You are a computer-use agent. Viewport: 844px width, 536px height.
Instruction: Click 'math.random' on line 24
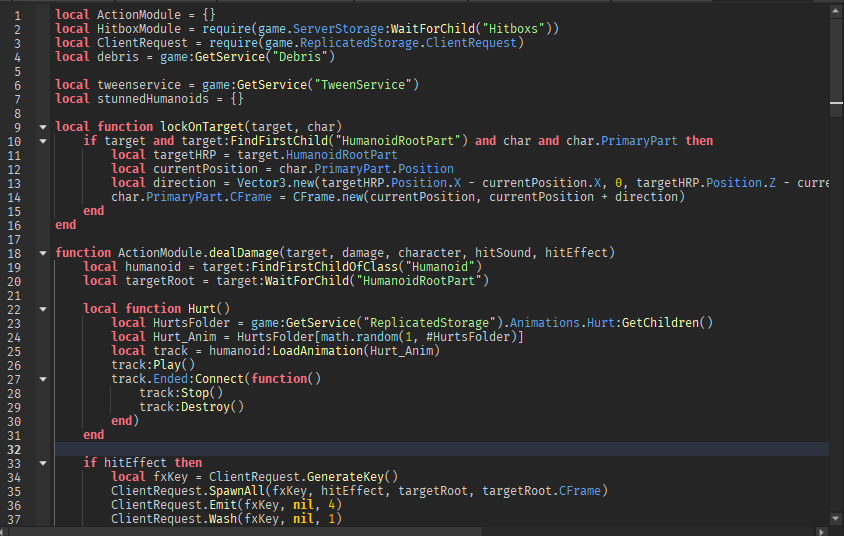coord(359,336)
